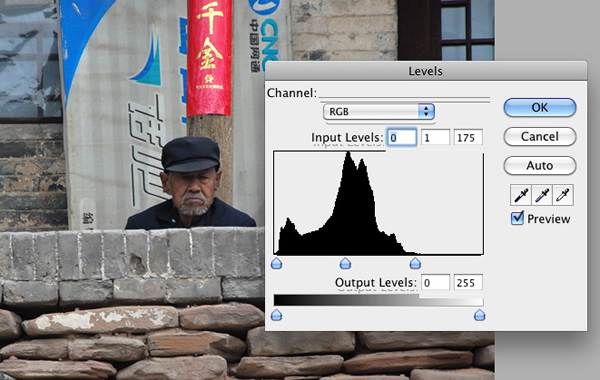This screenshot has height=380, width=600.
Task: Click the channel dropdown stepper arrows
Action: click(426, 111)
